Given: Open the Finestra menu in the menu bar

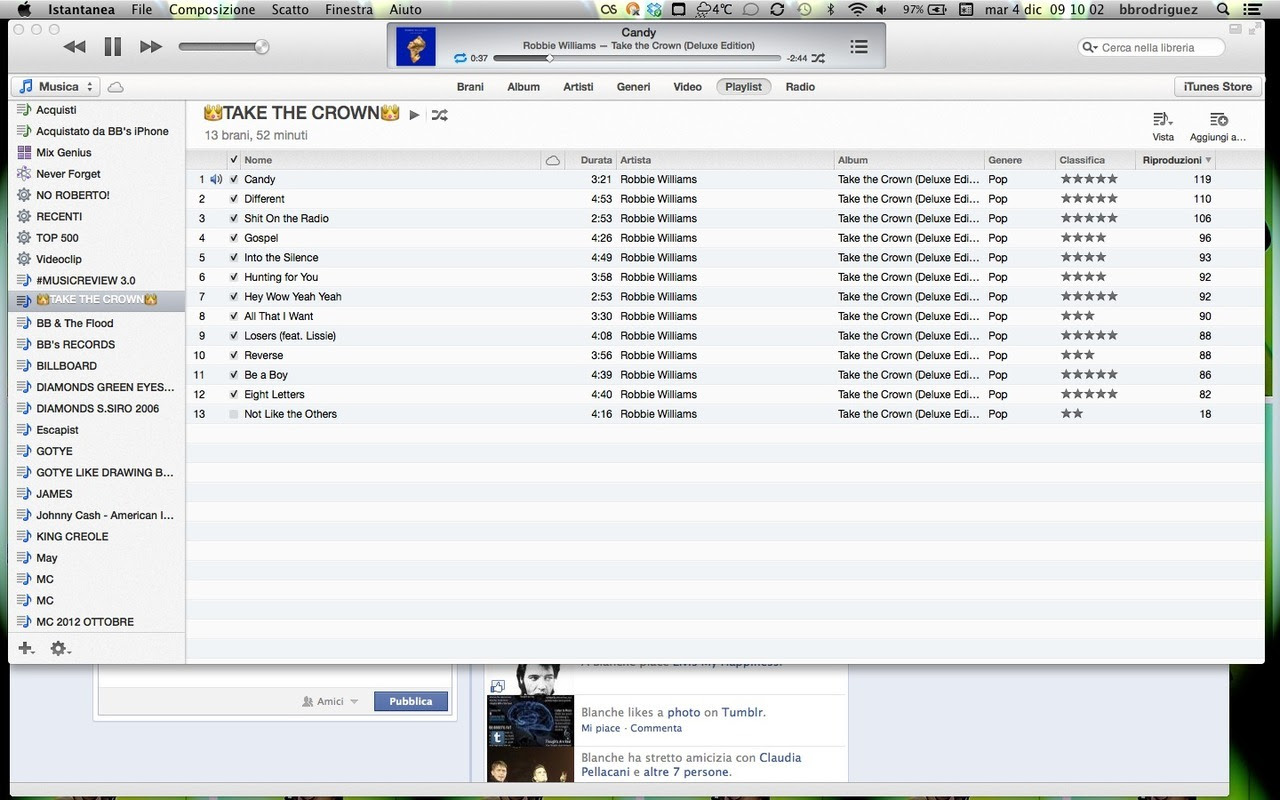Looking at the screenshot, I should click(x=349, y=9).
